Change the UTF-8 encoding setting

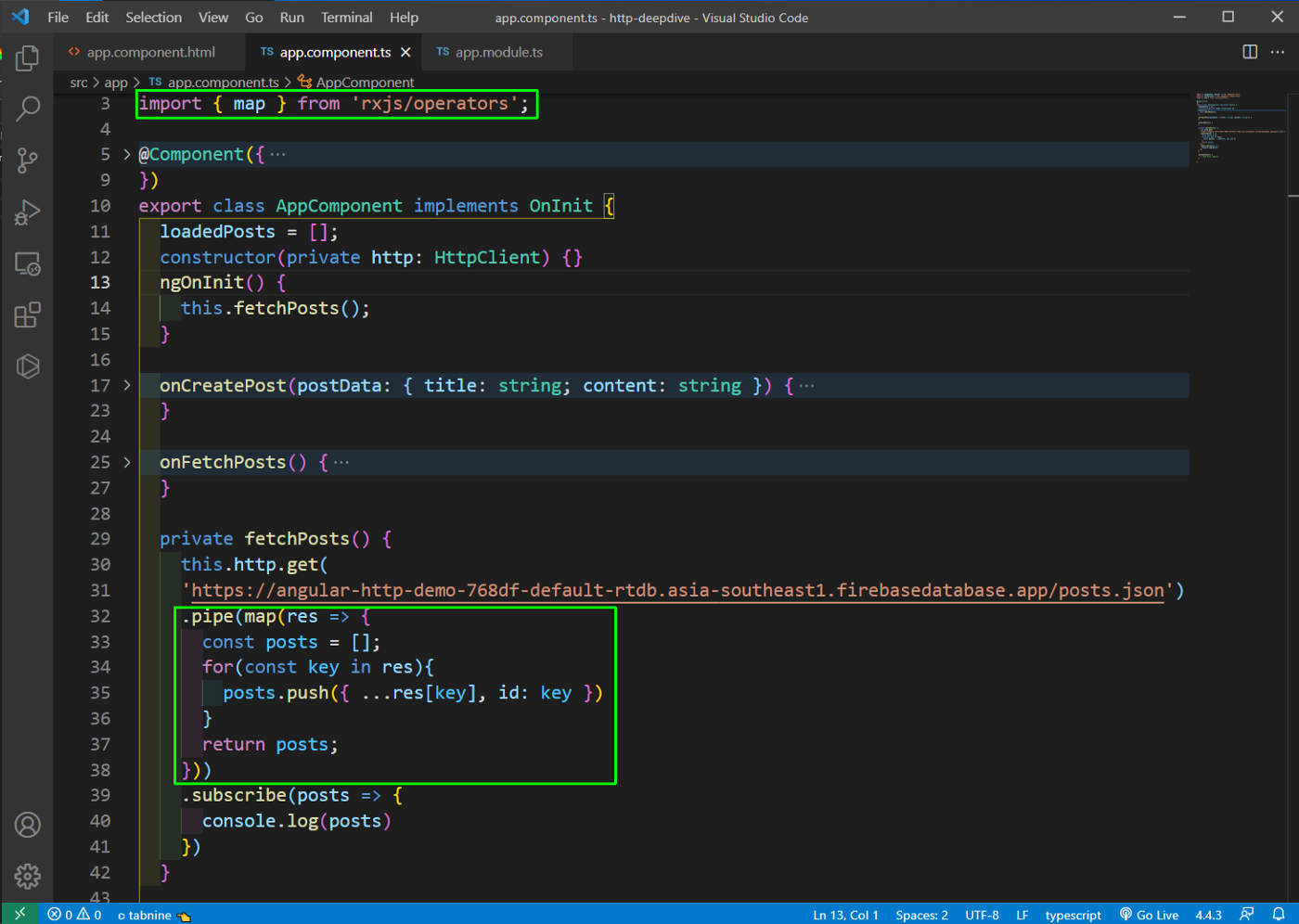click(982, 915)
